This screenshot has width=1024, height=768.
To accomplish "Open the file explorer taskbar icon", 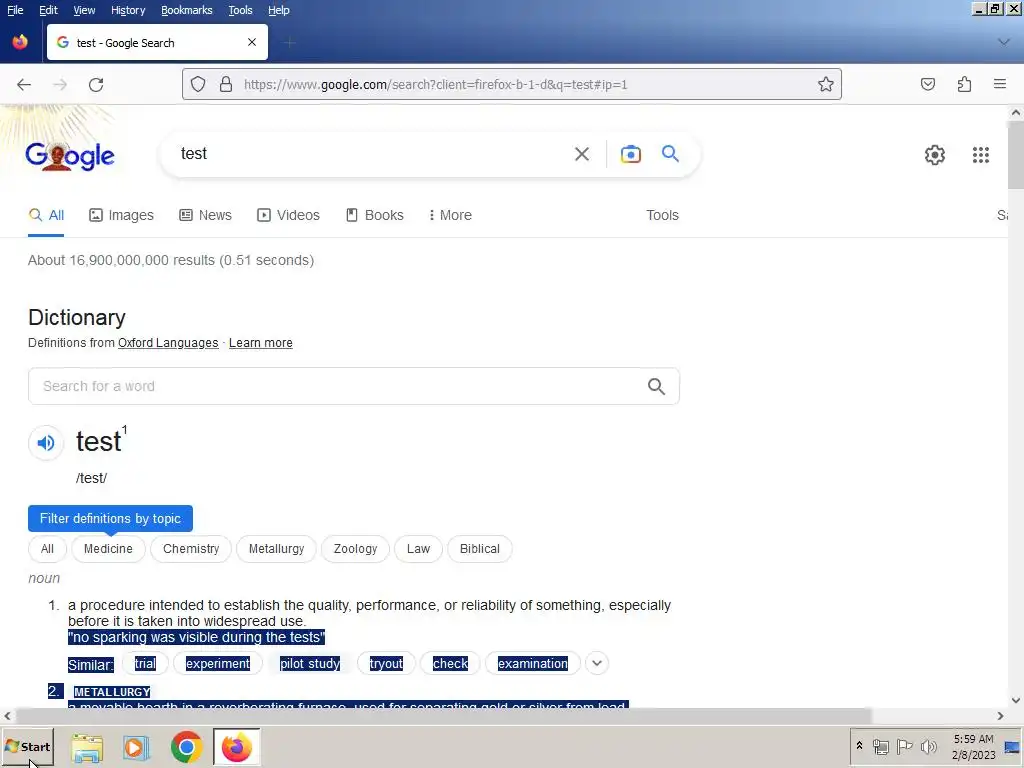I will pyautogui.click(x=87, y=747).
